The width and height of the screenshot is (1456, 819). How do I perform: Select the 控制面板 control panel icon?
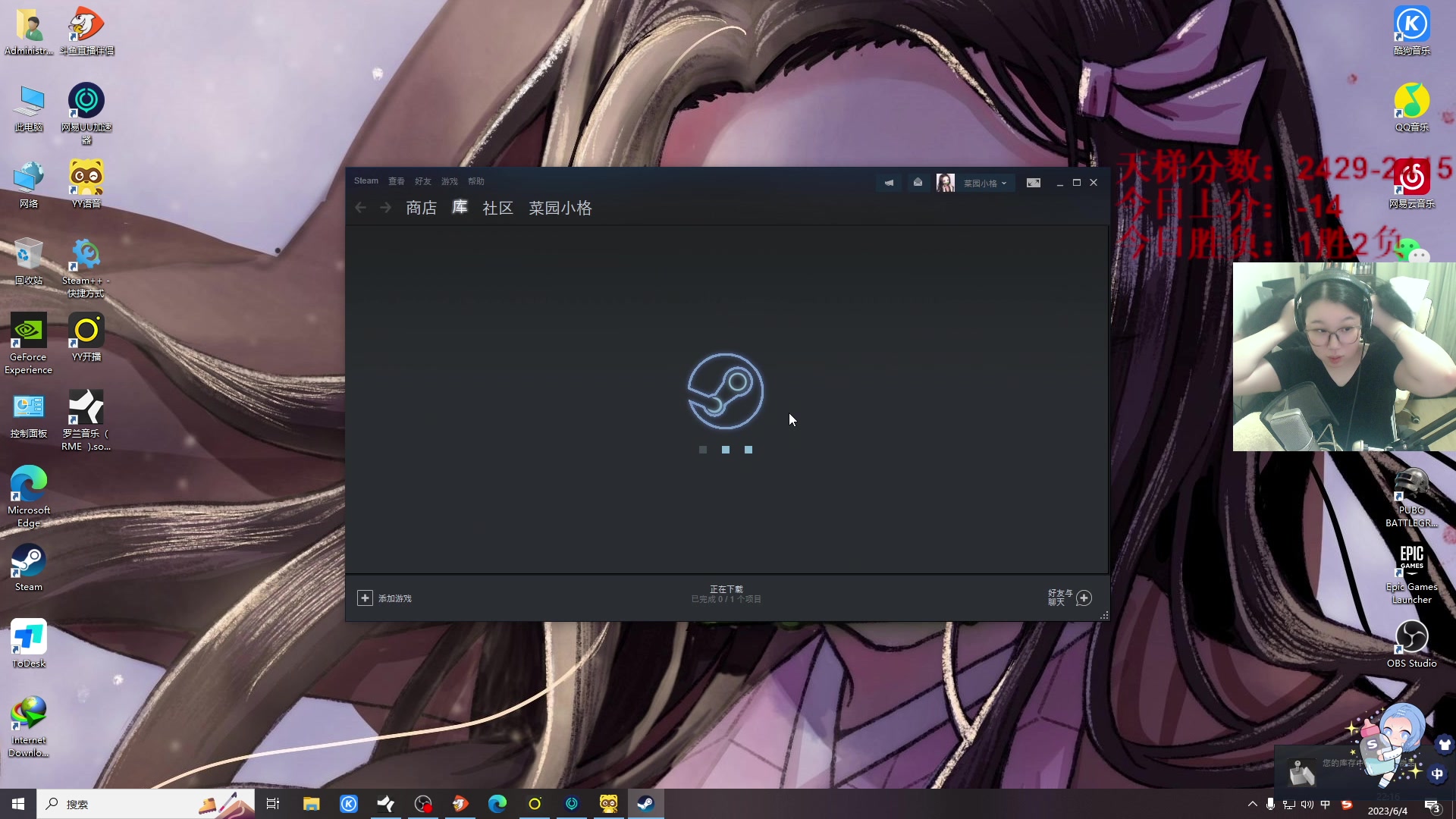click(x=29, y=414)
